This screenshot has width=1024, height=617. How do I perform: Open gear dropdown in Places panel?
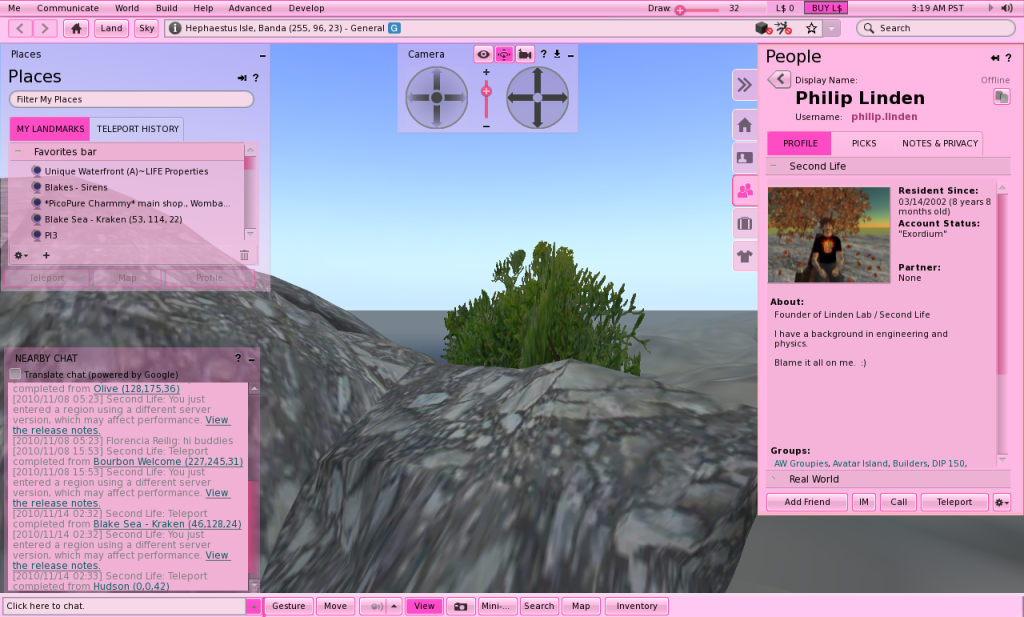(21, 255)
